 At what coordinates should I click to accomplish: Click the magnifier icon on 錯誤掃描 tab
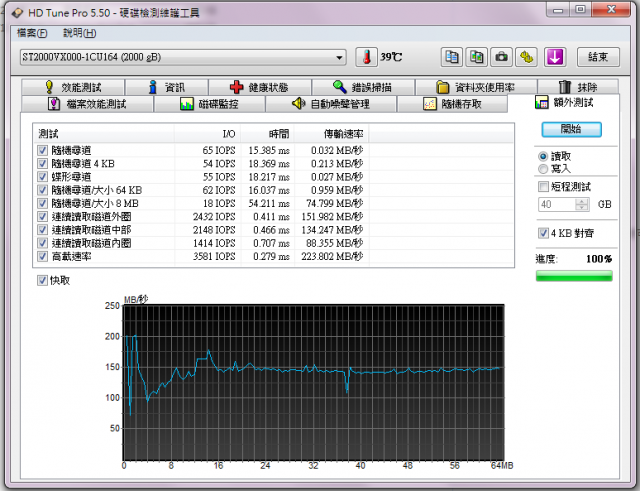point(340,87)
